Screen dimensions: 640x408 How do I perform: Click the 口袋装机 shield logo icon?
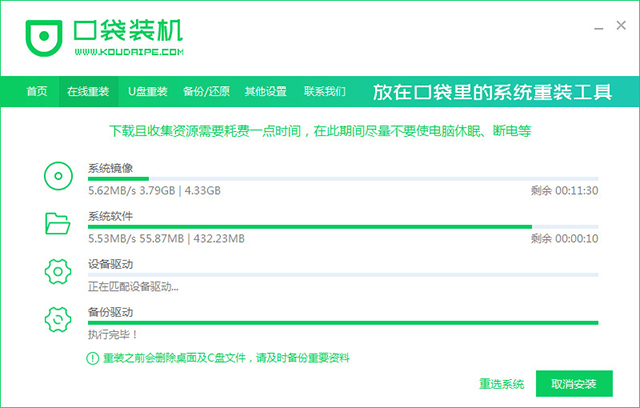tap(44, 38)
